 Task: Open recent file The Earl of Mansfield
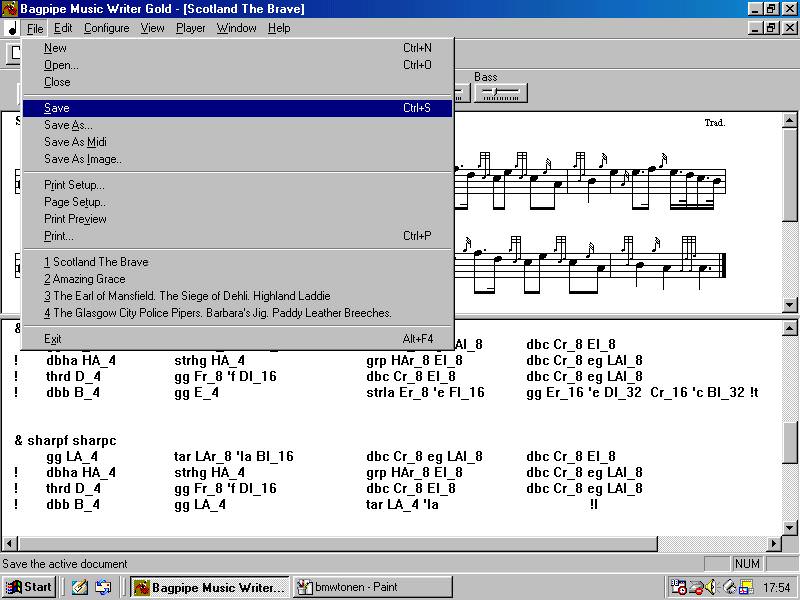pos(237,295)
